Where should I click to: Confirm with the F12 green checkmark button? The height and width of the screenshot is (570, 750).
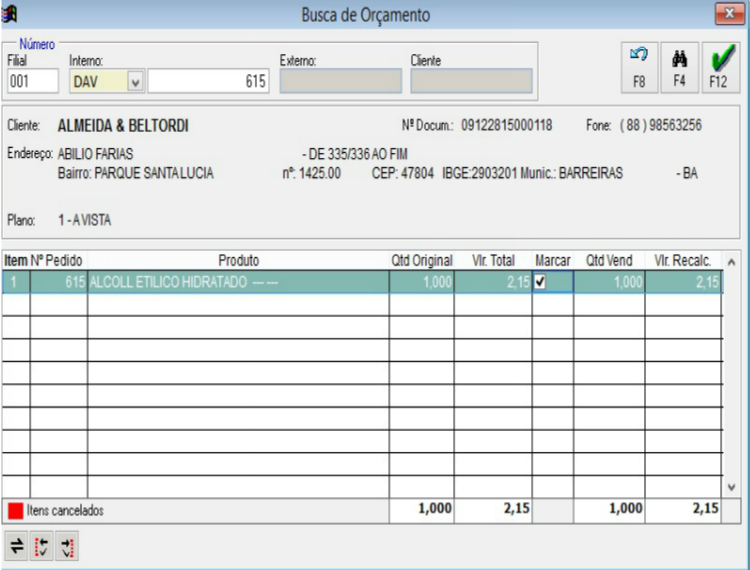pyautogui.click(x=721, y=67)
